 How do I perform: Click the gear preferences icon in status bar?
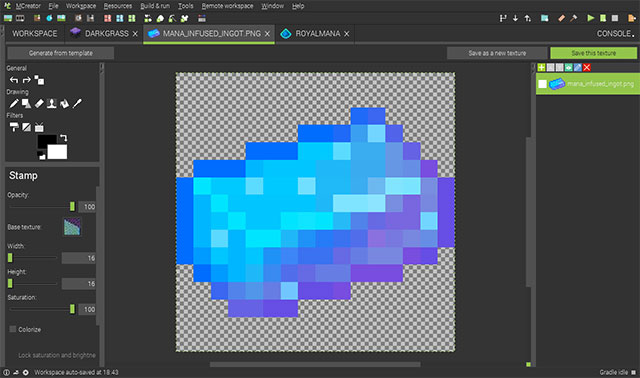[25, 372]
